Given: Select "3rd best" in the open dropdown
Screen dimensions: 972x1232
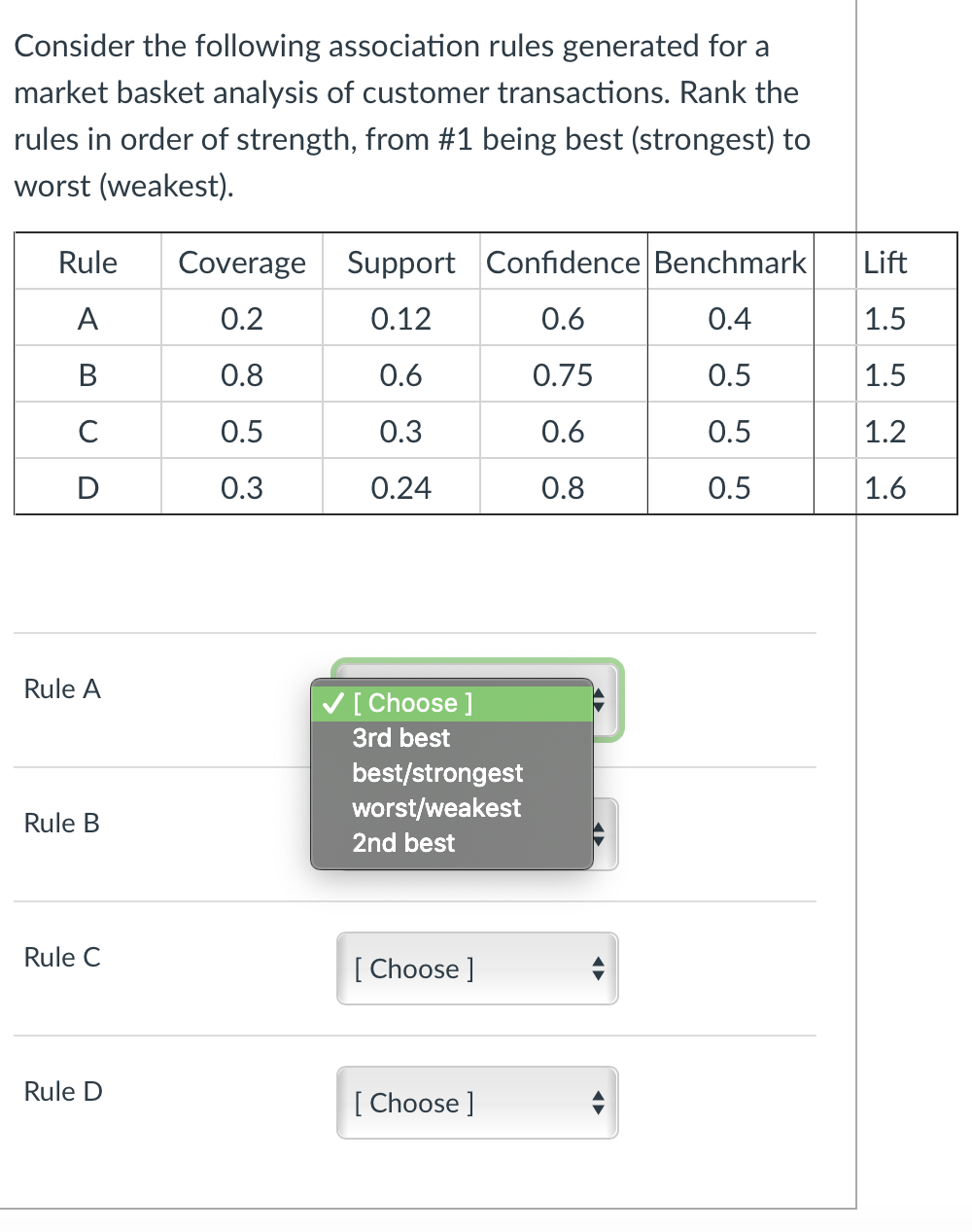Looking at the screenshot, I should pos(401,738).
